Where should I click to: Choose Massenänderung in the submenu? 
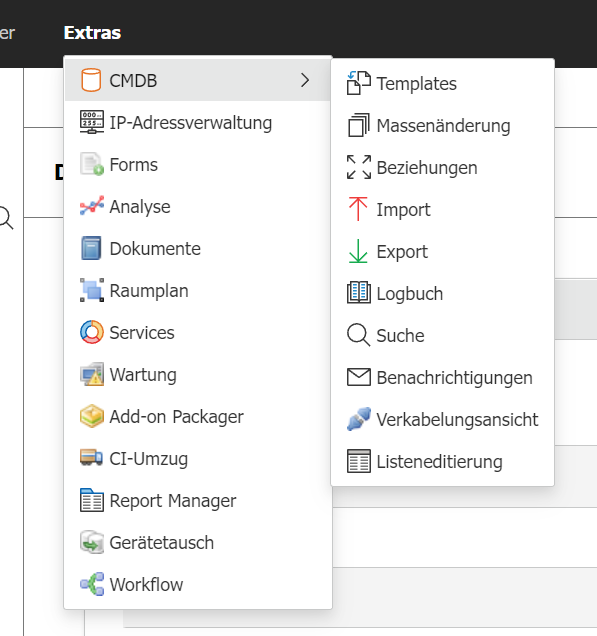[442, 126]
